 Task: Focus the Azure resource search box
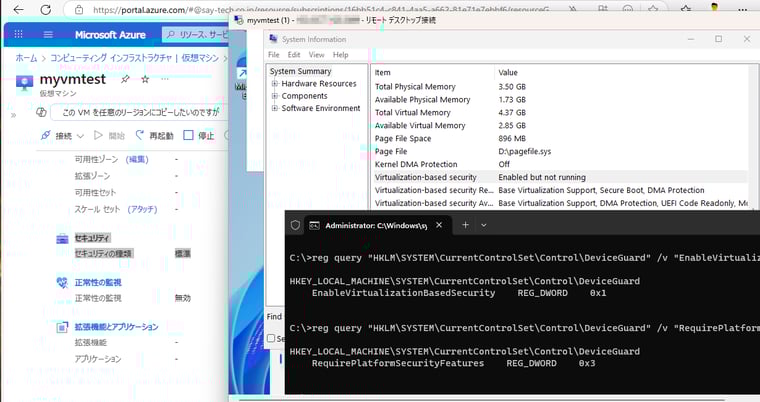(196, 34)
